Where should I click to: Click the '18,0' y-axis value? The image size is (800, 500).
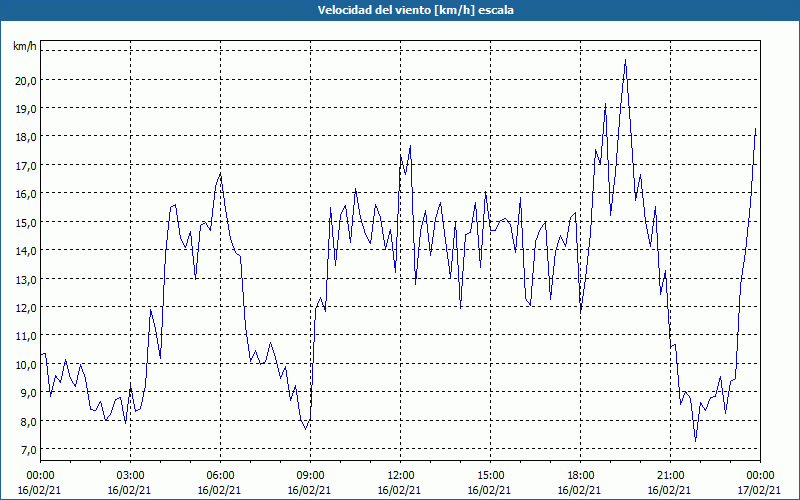(27, 137)
